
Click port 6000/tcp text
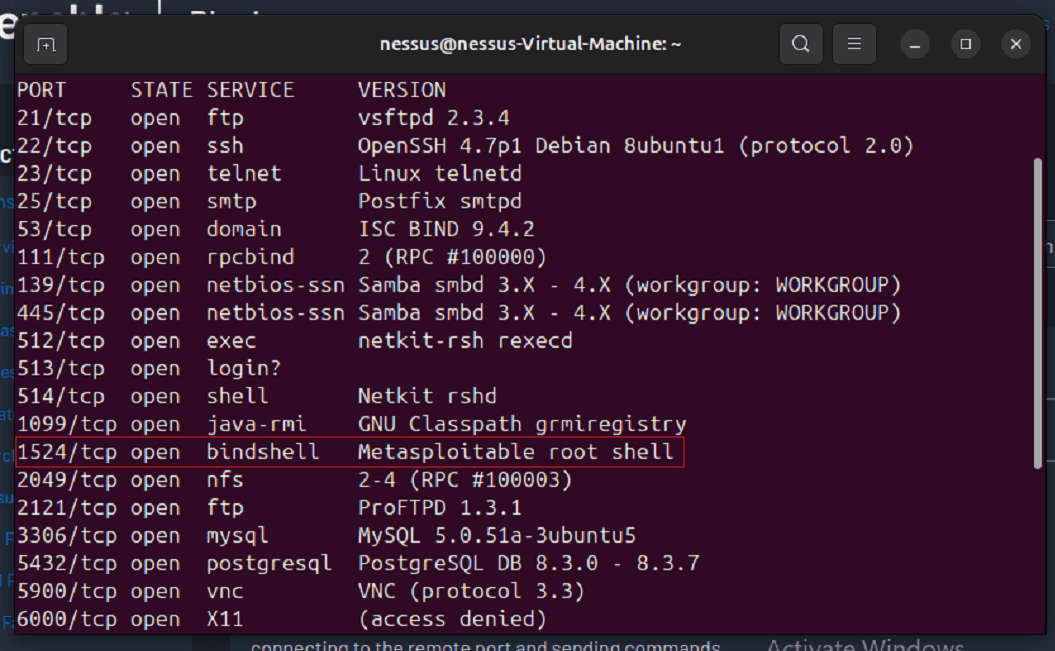[67, 619]
